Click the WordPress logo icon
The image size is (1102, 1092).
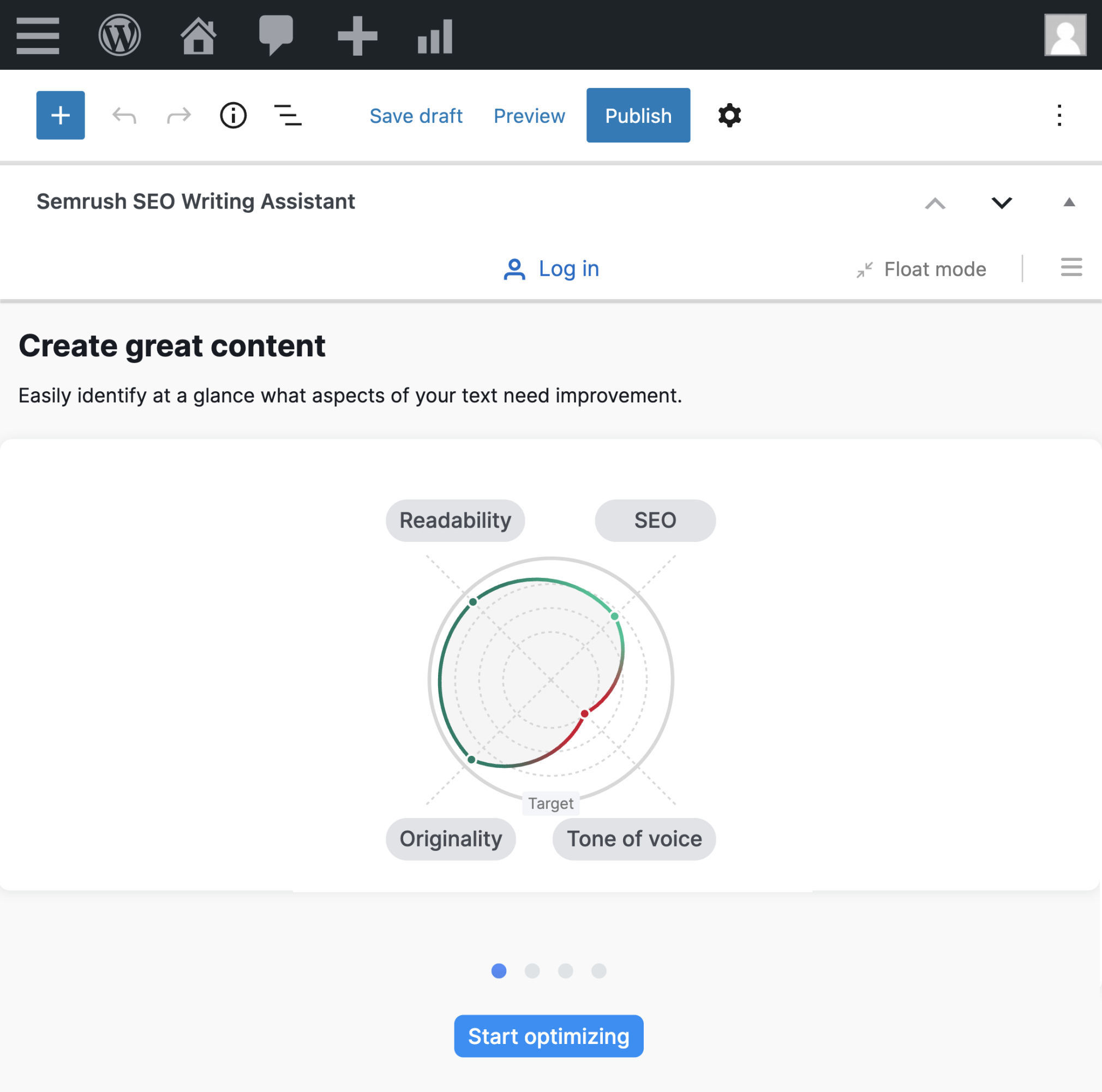tap(120, 35)
